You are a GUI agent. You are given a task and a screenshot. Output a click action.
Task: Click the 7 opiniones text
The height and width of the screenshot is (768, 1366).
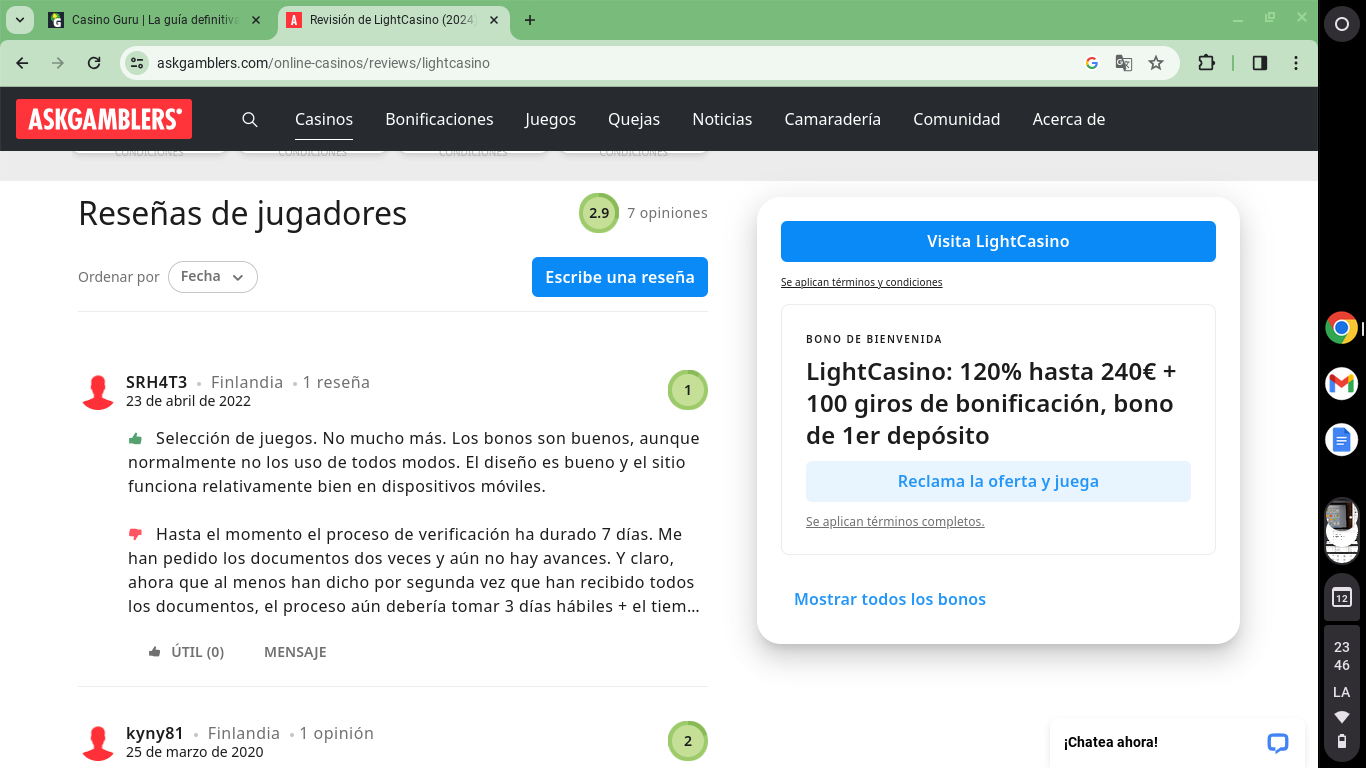(667, 213)
